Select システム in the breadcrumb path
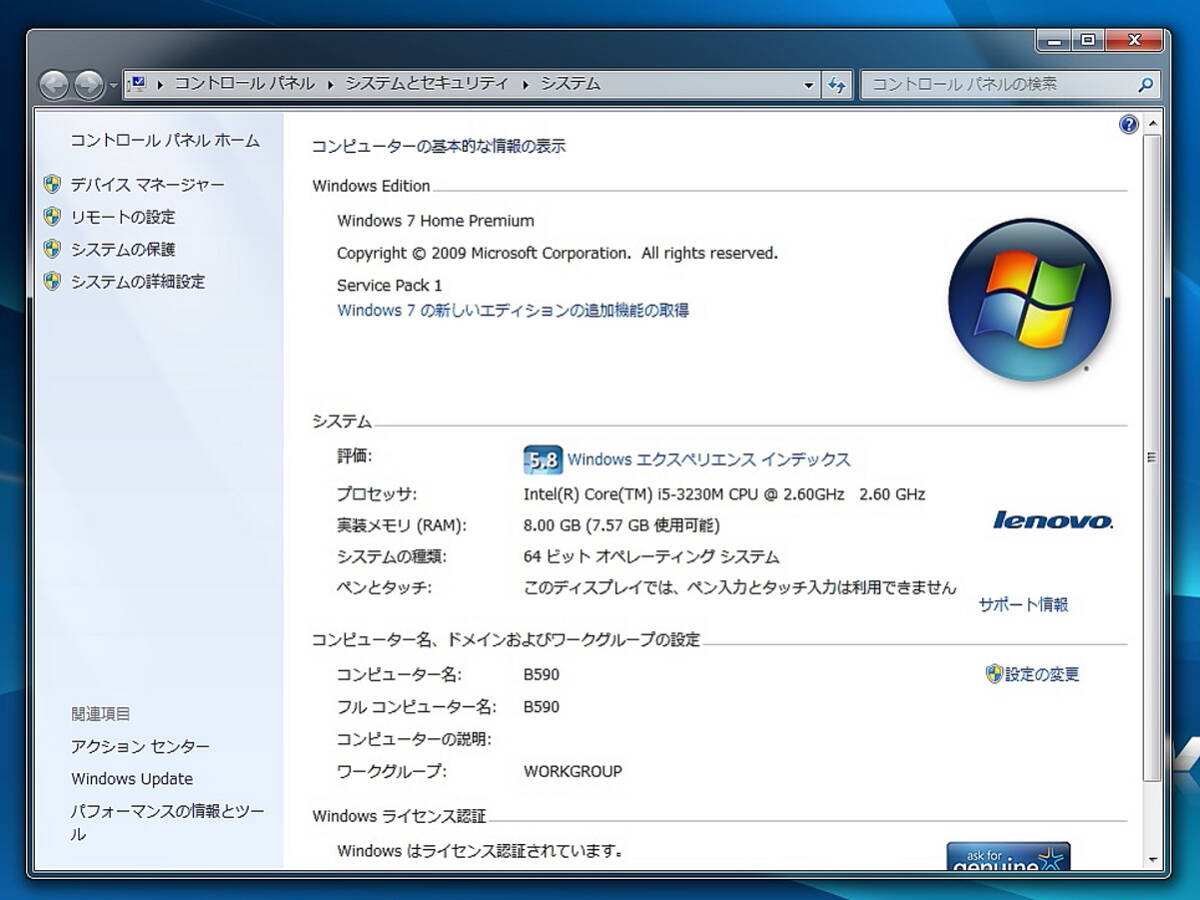The height and width of the screenshot is (900, 1200). (570, 84)
